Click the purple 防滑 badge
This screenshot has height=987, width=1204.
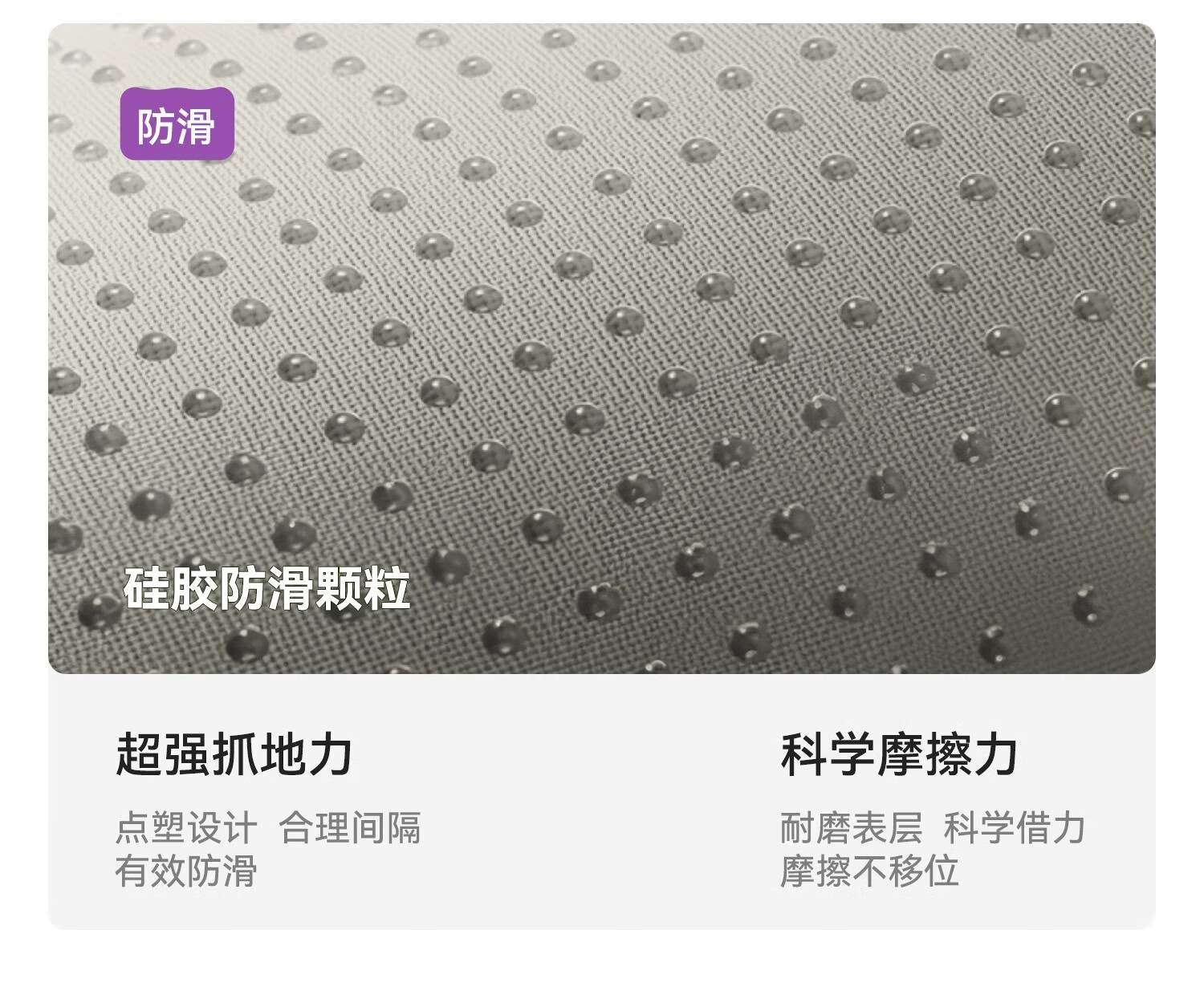[177, 124]
